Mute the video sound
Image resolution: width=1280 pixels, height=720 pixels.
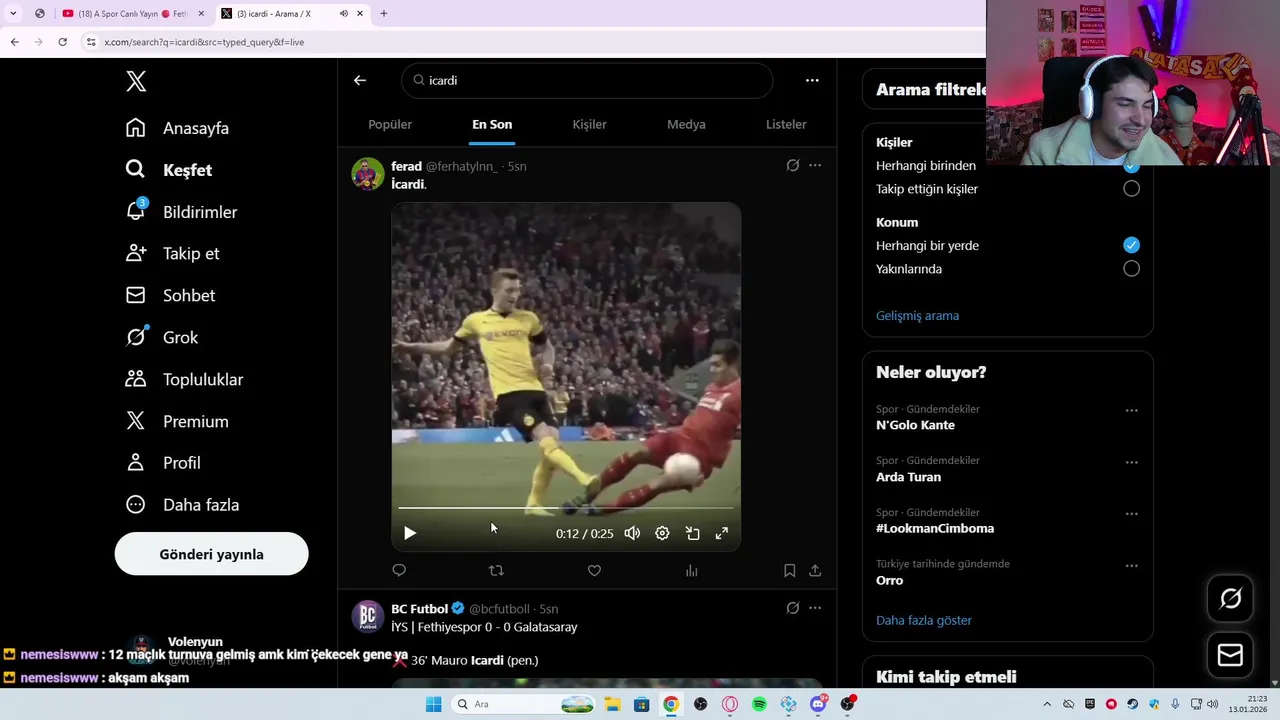pyautogui.click(x=632, y=533)
